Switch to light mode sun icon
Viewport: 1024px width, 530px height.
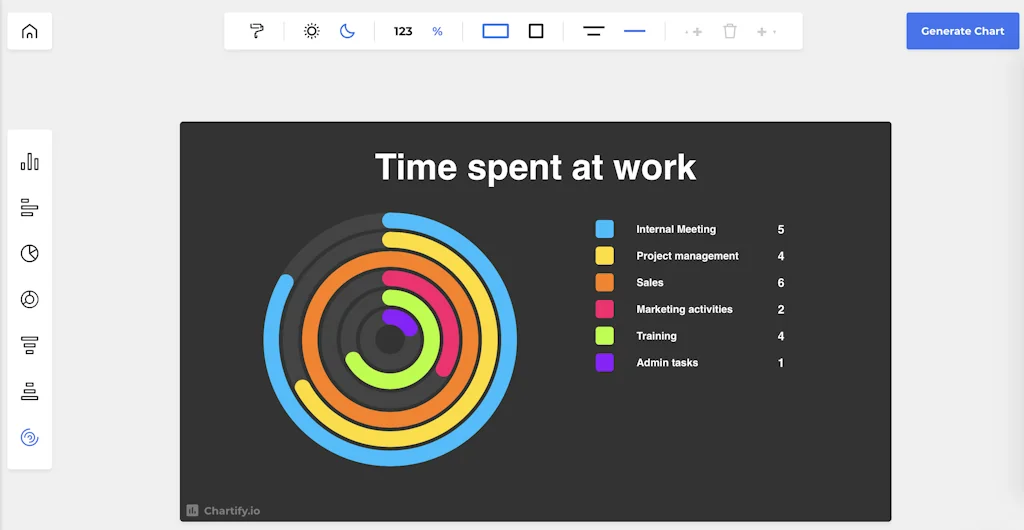[312, 31]
